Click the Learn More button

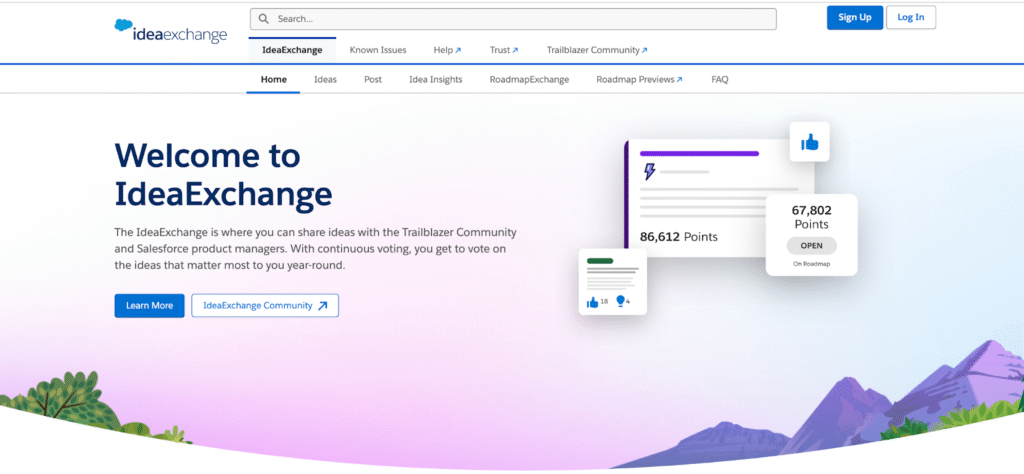(x=149, y=306)
